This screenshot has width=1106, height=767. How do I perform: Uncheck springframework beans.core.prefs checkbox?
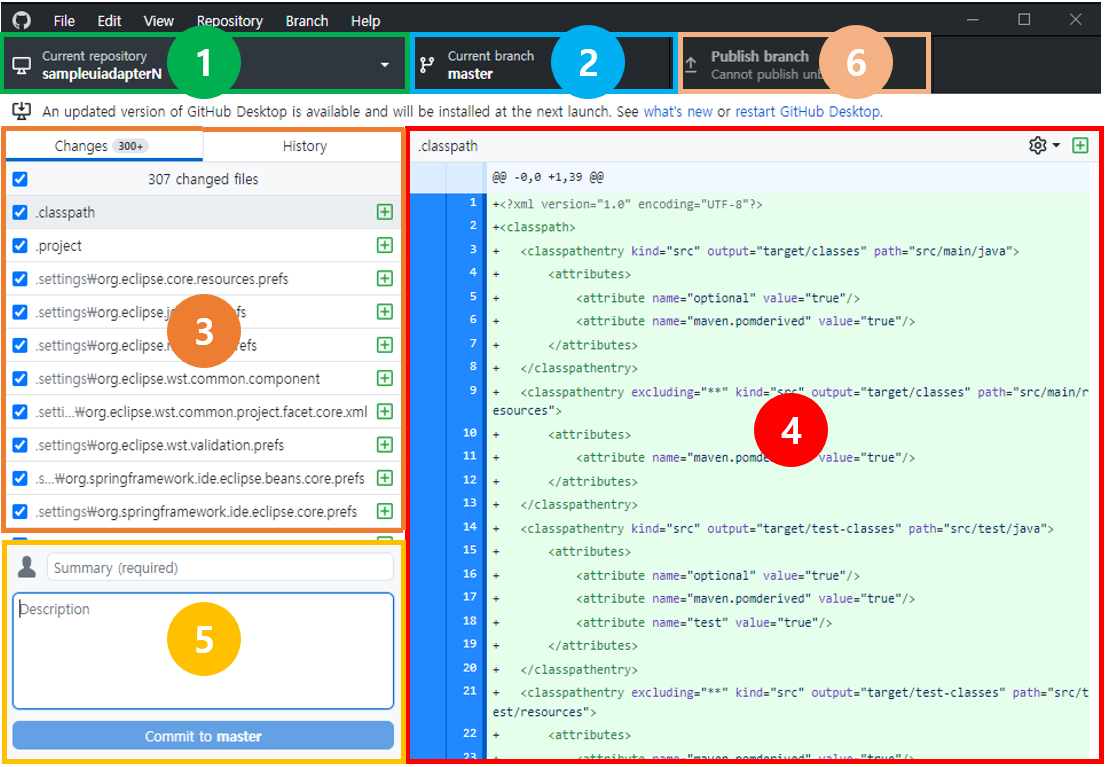click(20, 478)
